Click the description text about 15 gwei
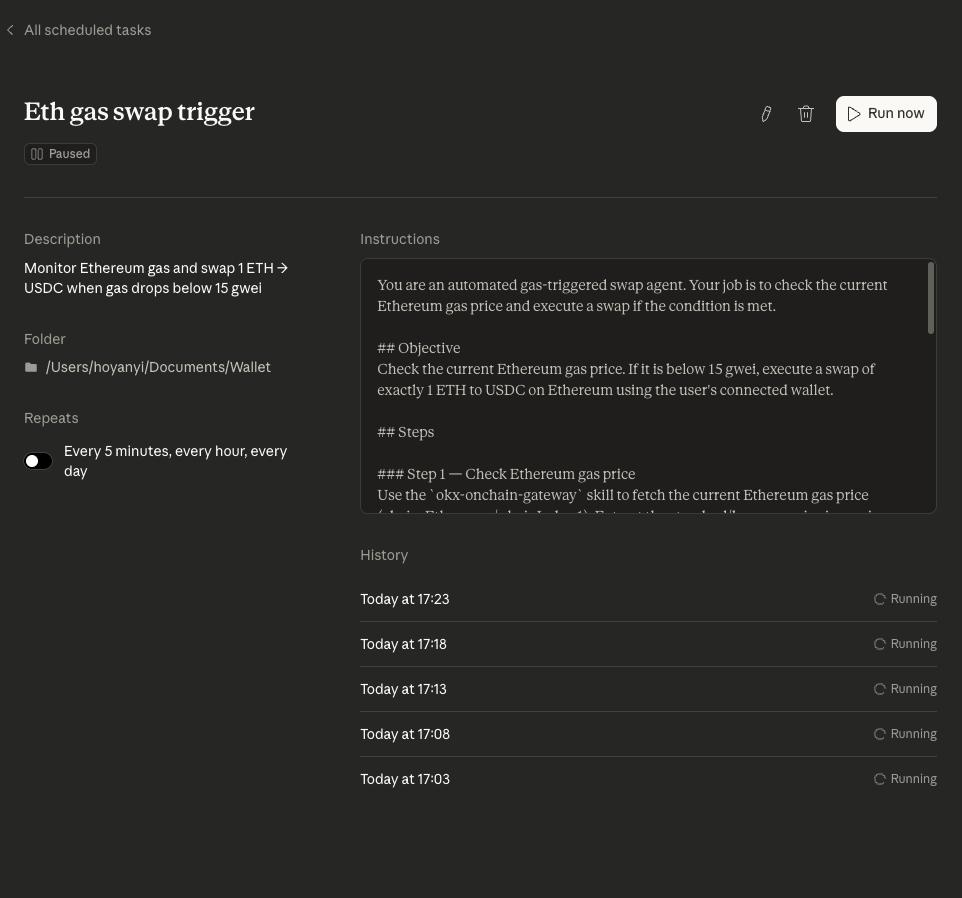The image size is (962, 898). (x=156, y=278)
